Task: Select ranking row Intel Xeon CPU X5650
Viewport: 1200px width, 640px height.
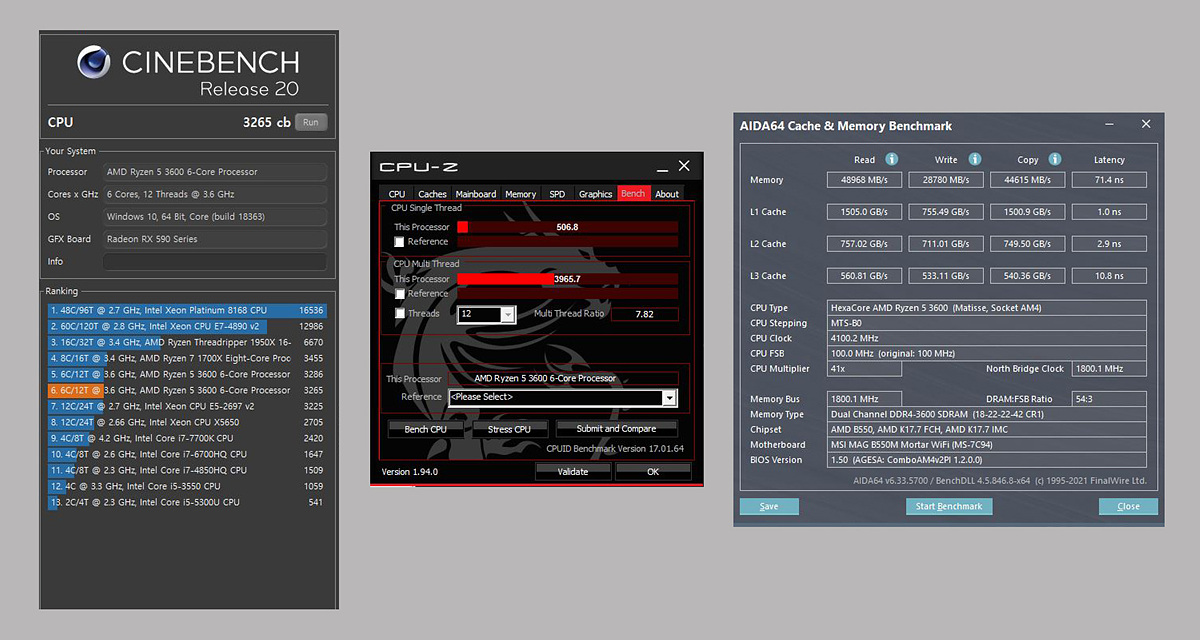Action: click(x=187, y=422)
